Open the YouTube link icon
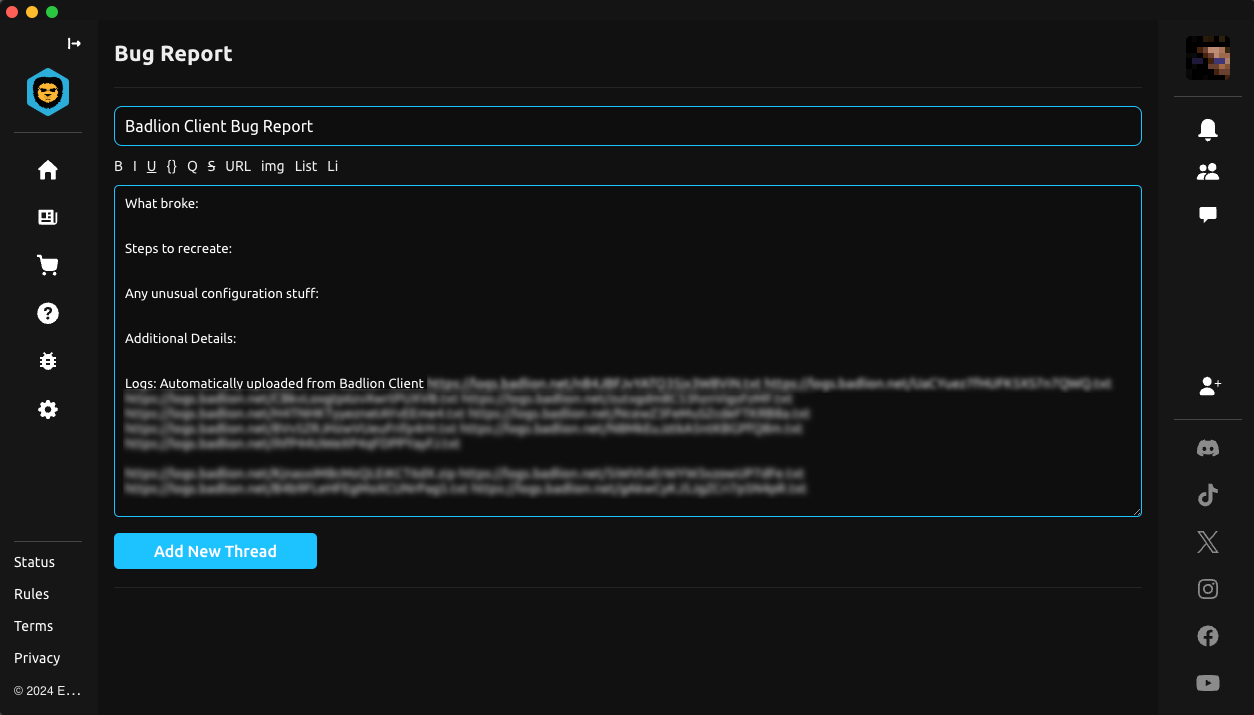The height and width of the screenshot is (715, 1254). [1208, 683]
